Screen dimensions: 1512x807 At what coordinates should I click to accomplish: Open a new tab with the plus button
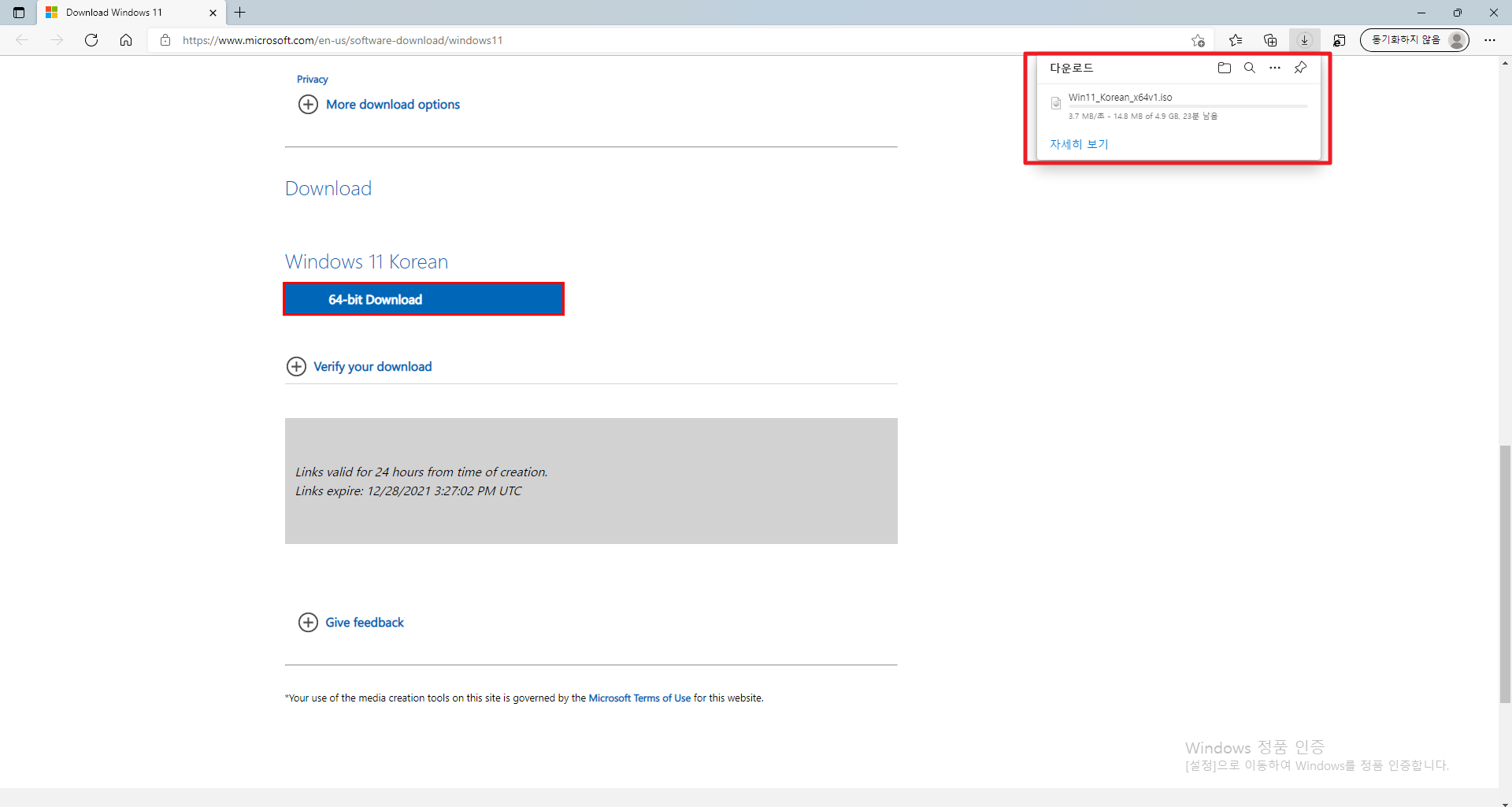[x=240, y=13]
